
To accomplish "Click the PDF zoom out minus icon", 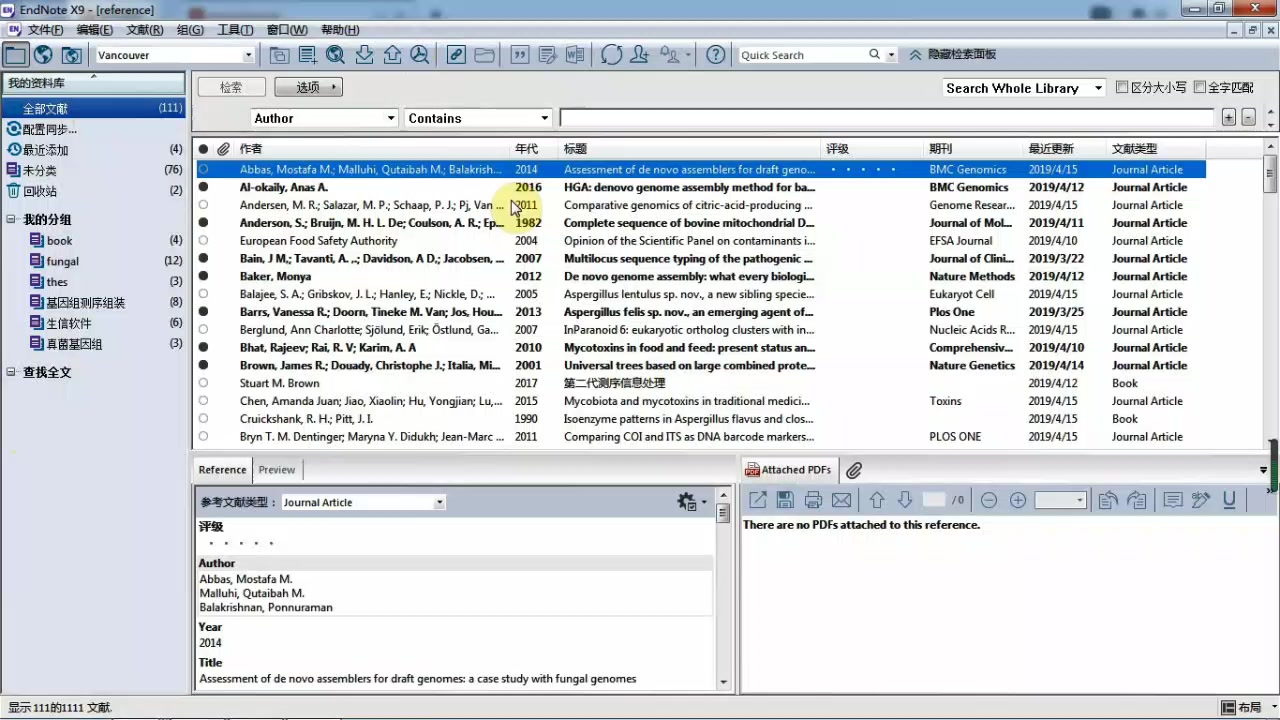I will [989, 500].
